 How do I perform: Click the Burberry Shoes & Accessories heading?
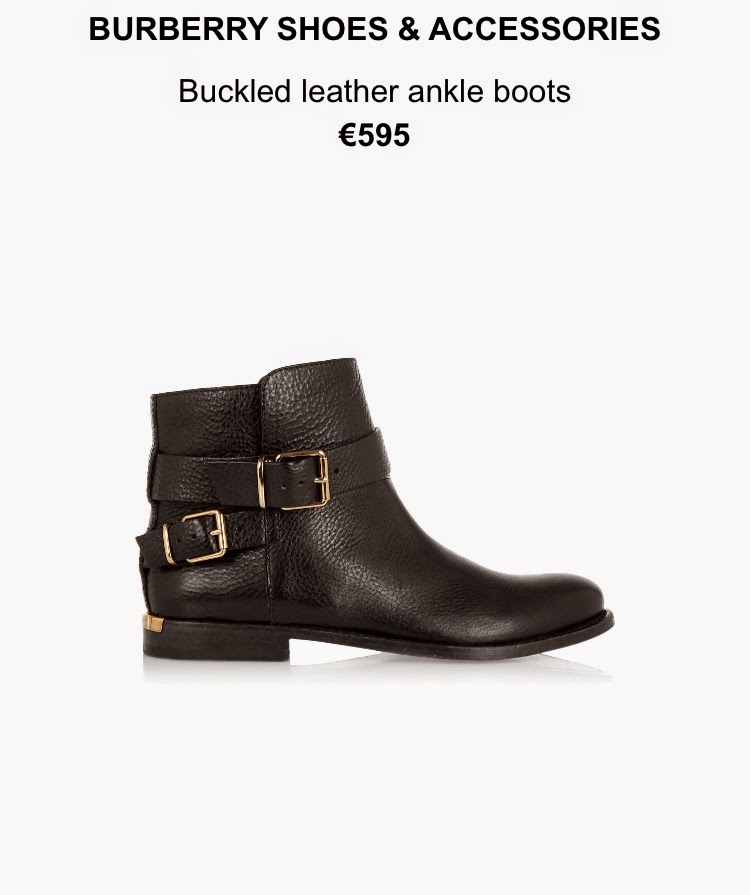[x=374, y=29]
